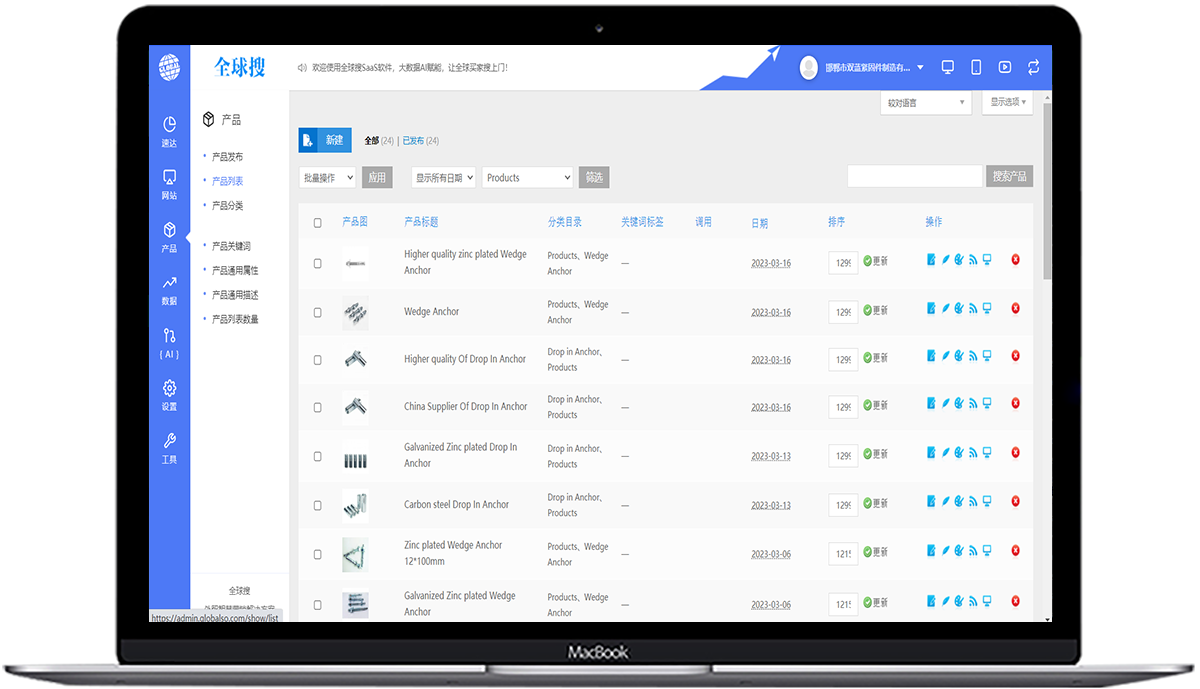Open 产品通用属性 in the product menu
Image resolution: width=1200 pixels, height=689 pixels.
coord(235,270)
